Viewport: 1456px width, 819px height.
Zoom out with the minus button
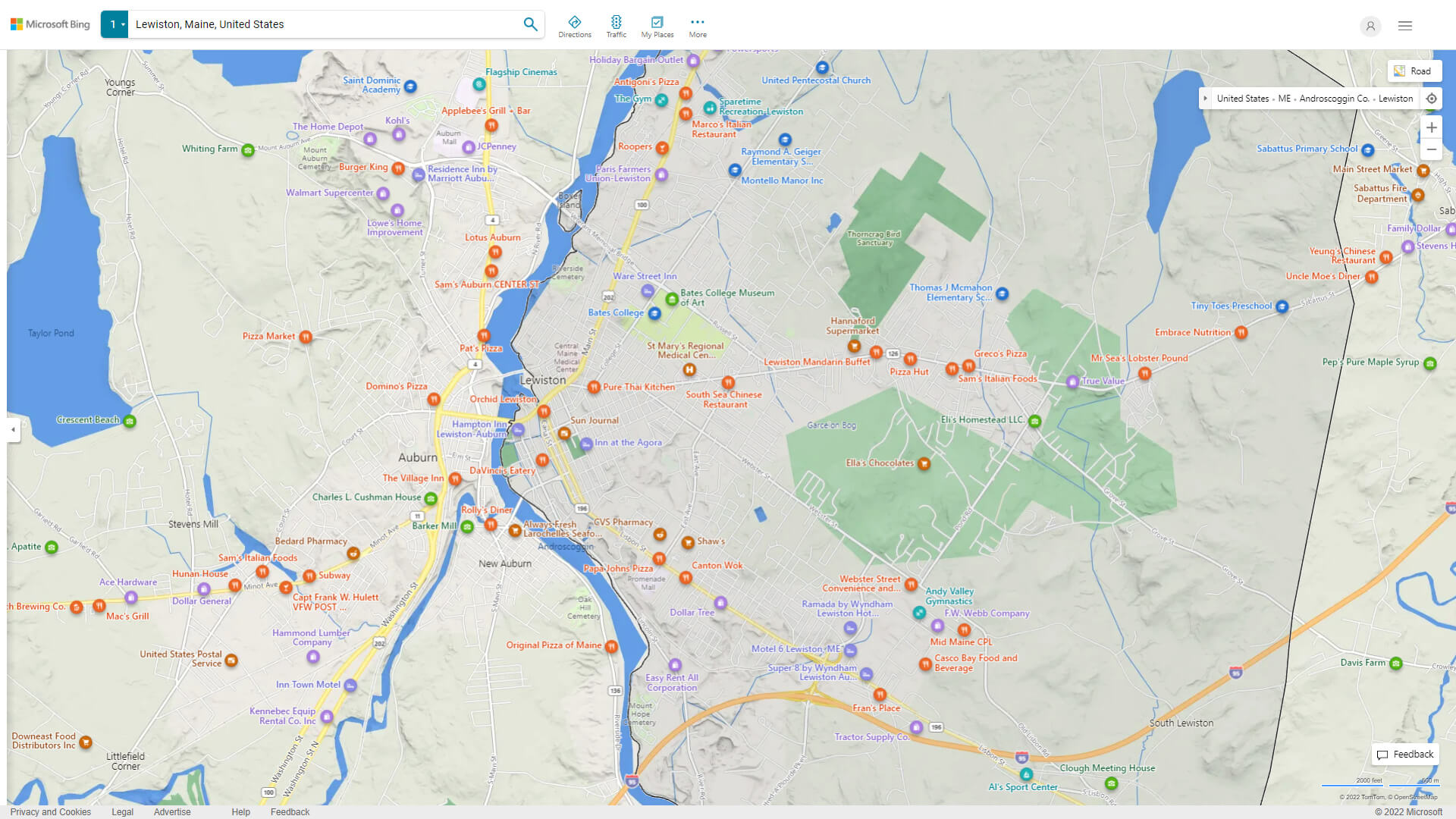(1431, 149)
